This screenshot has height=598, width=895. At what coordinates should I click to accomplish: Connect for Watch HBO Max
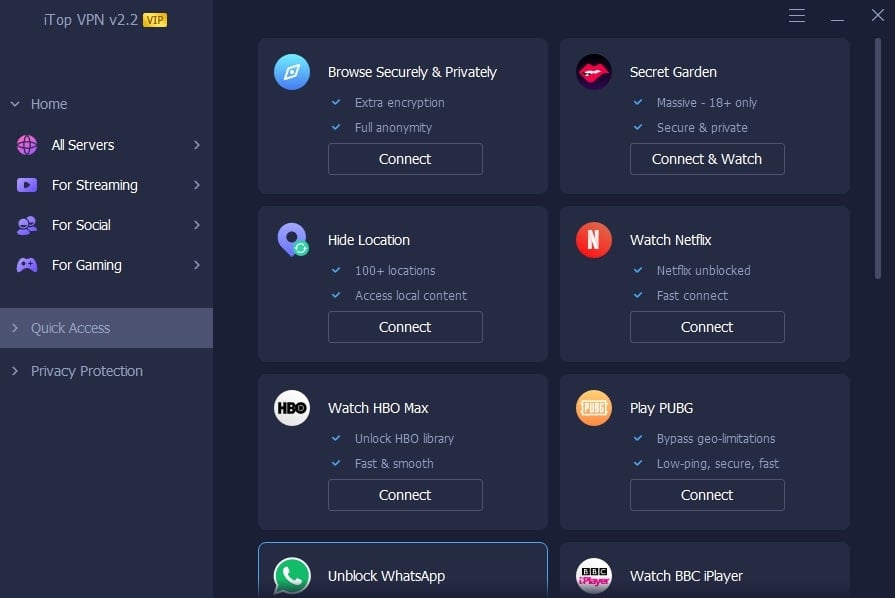pos(405,495)
